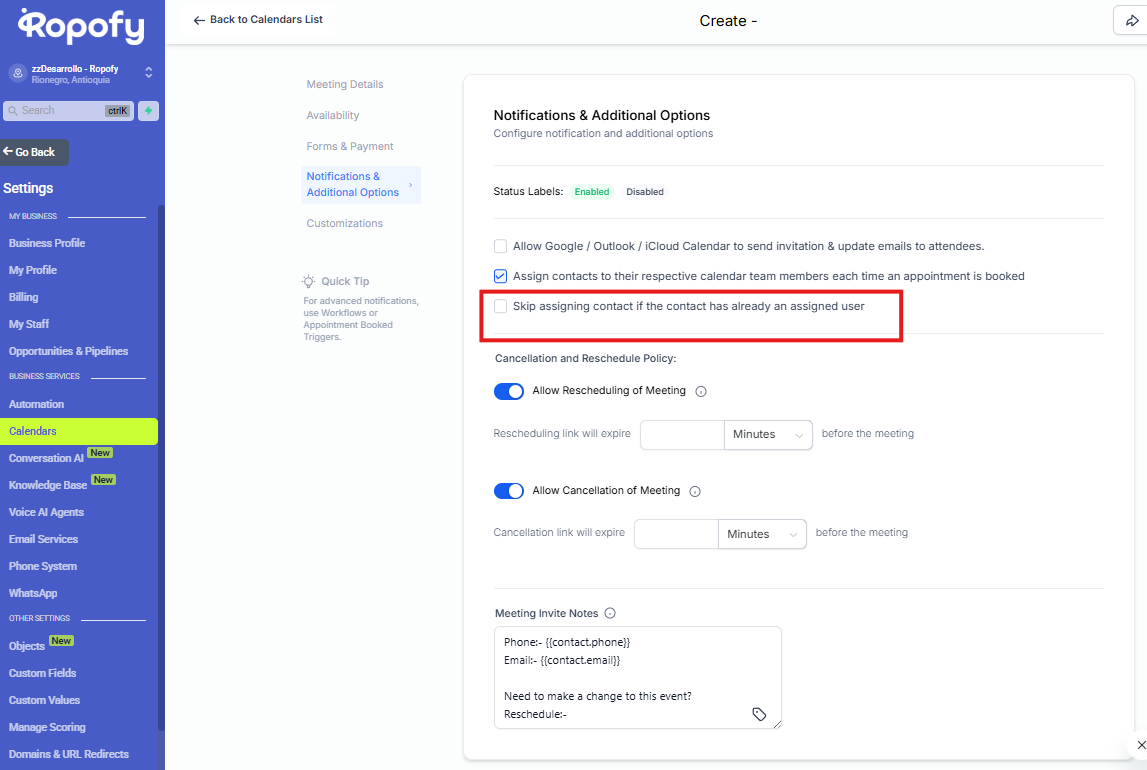Turn off Allow Rescheduling of Meeting toggle
1147x770 pixels.
509,391
